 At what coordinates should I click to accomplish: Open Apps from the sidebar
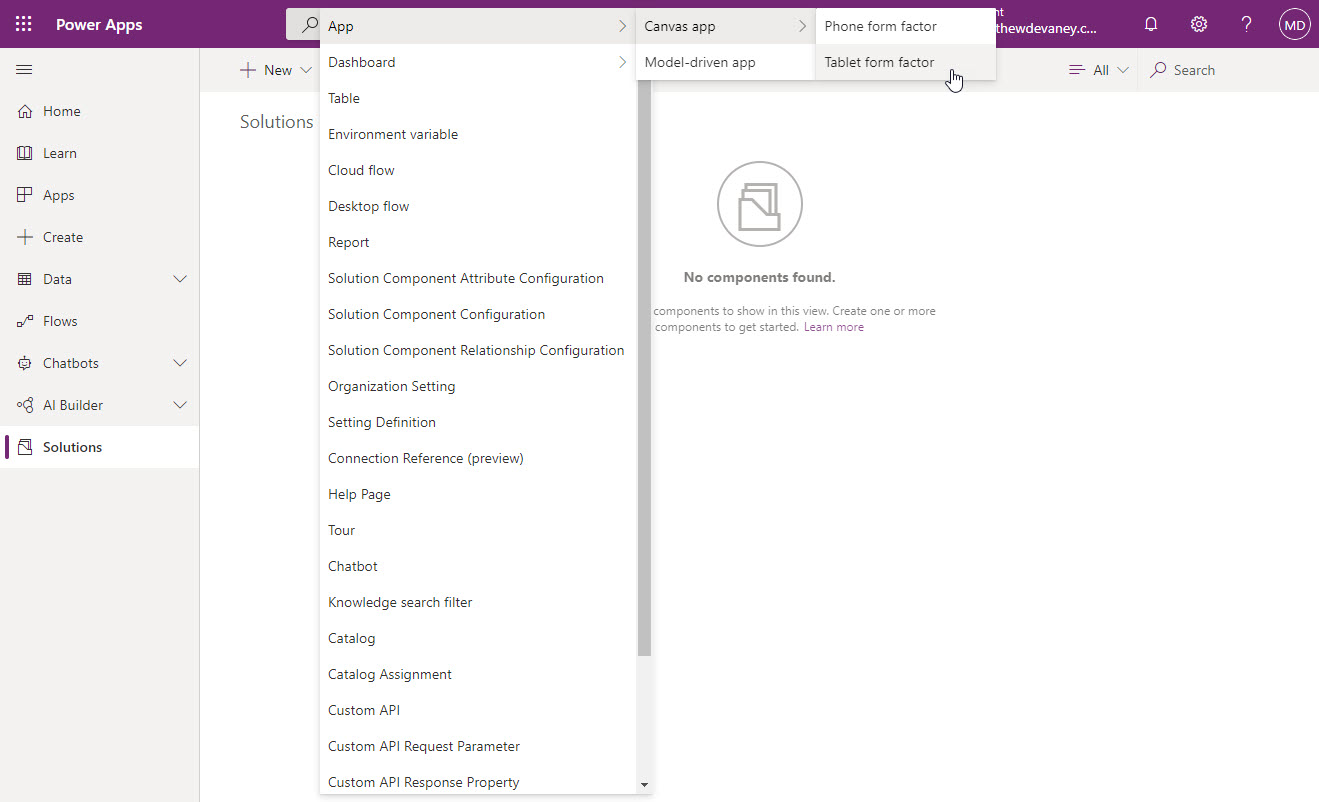57,194
